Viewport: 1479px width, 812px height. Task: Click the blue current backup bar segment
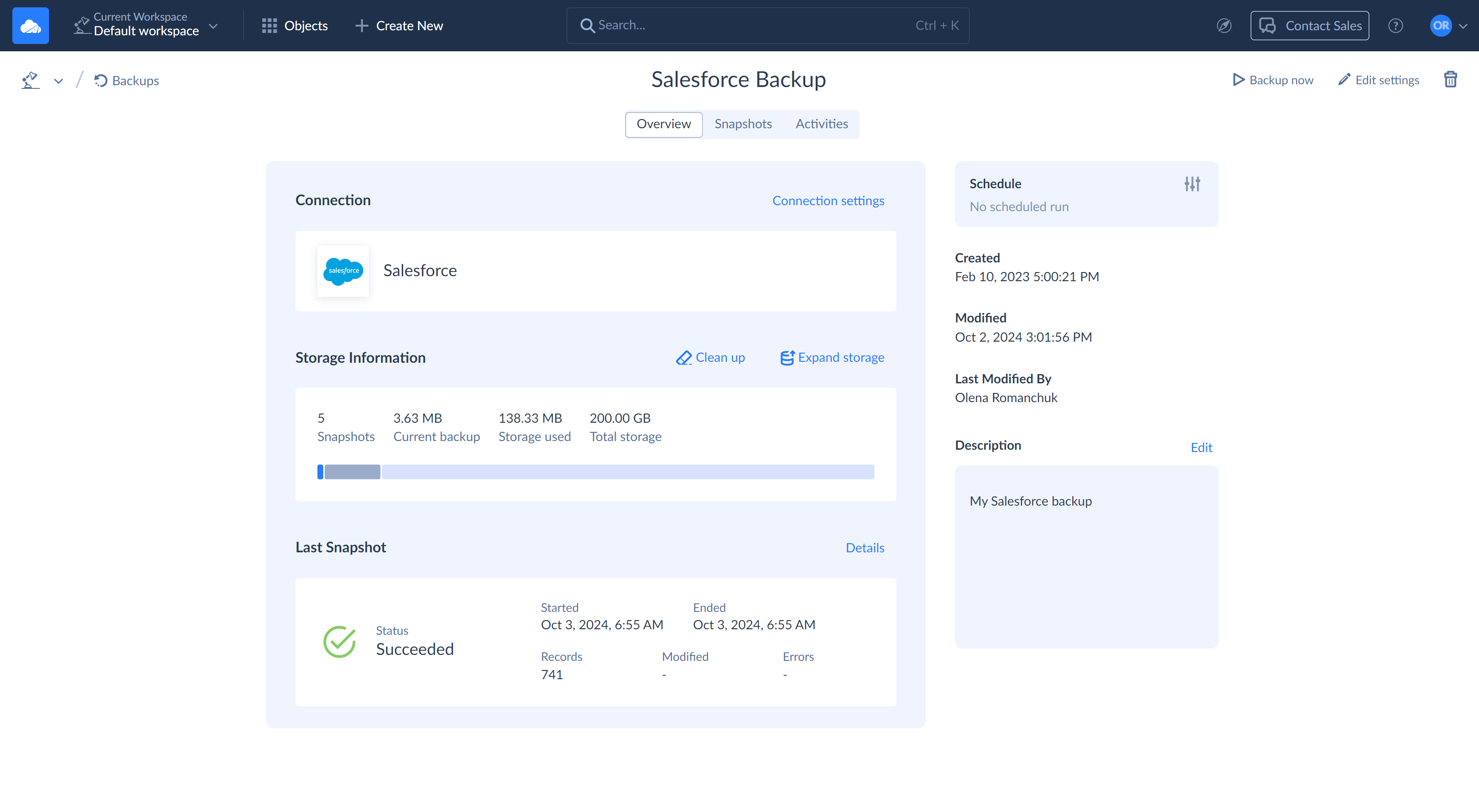pyautogui.click(x=320, y=472)
